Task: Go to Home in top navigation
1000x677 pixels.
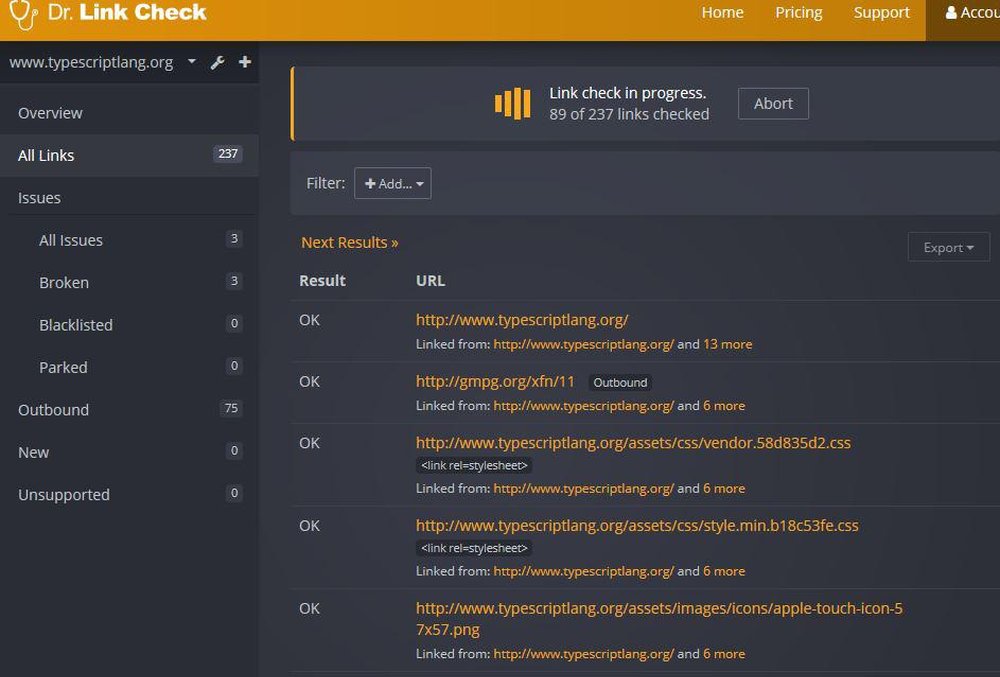Action: tap(723, 13)
